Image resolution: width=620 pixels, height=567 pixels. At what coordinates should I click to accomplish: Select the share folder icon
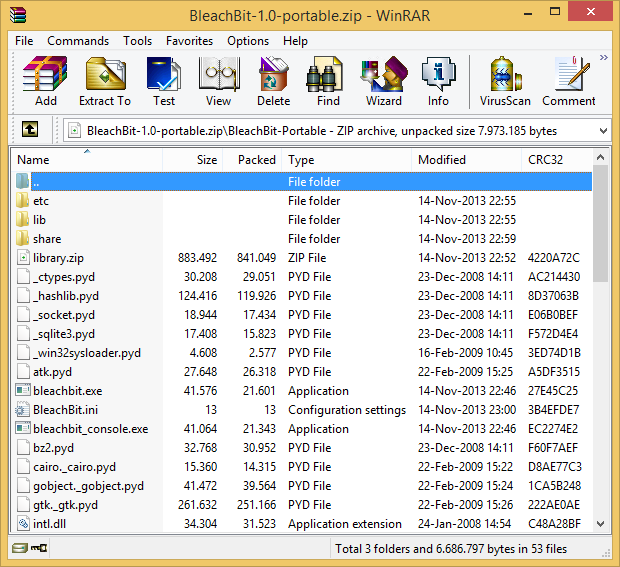click(23, 238)
